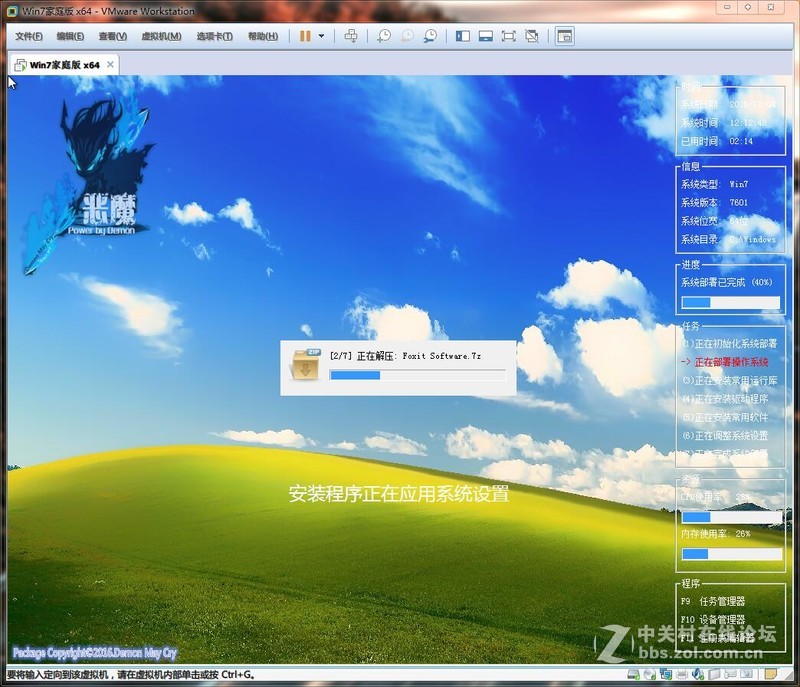Suspend the virtual machine with pause icon

click(x=305, y=36)
